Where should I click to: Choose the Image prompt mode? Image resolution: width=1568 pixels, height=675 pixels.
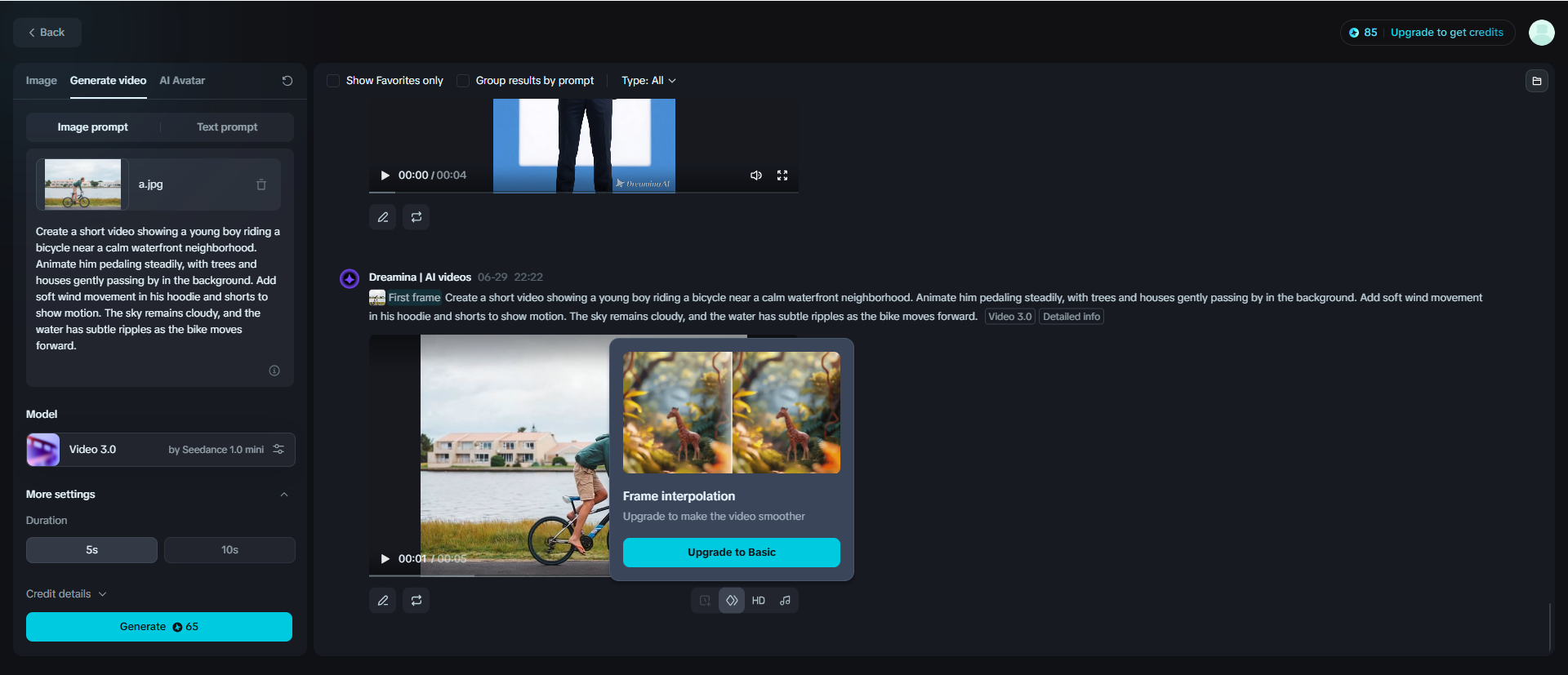92,127
